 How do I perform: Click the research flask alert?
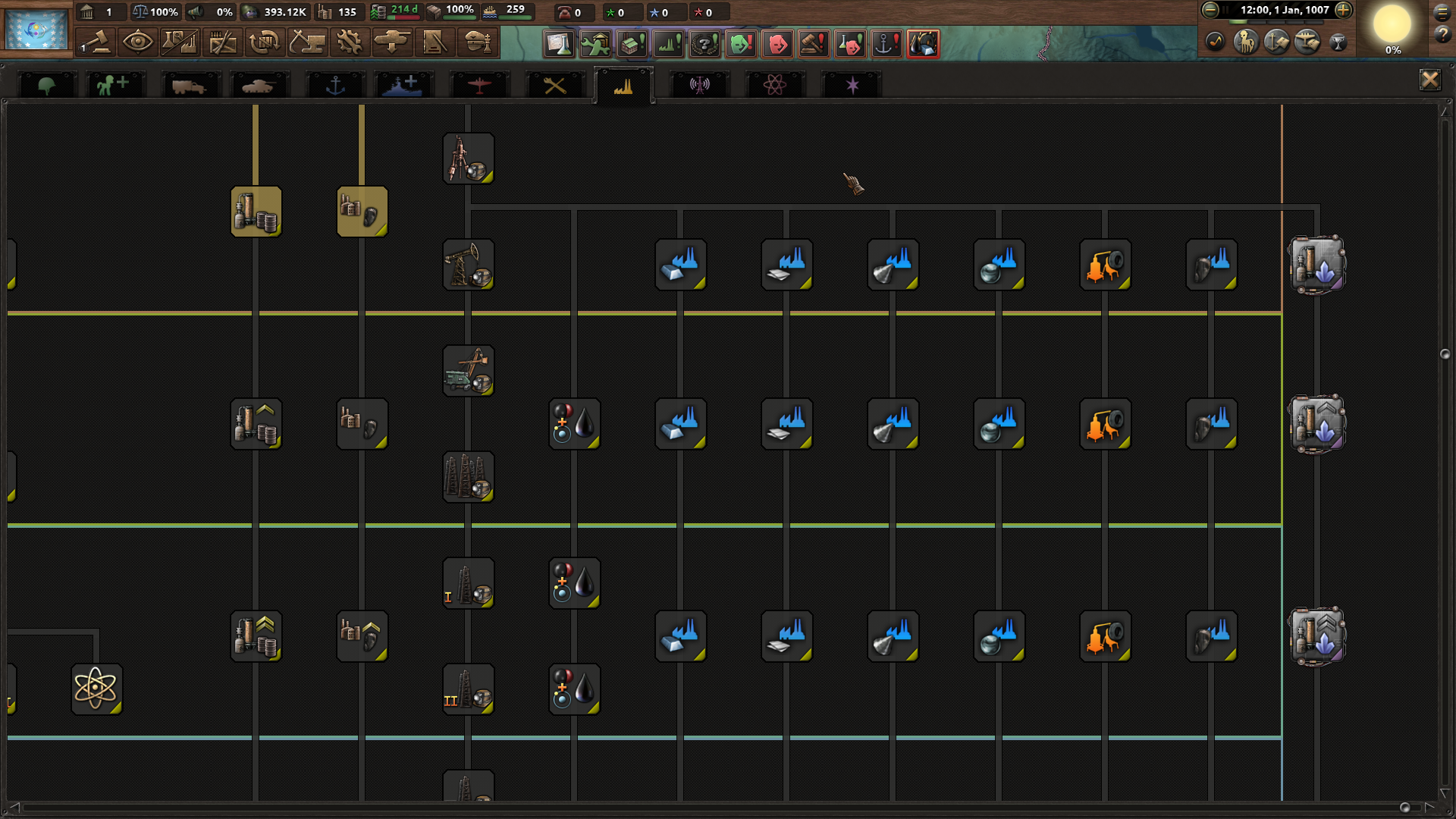pos(559,44)
